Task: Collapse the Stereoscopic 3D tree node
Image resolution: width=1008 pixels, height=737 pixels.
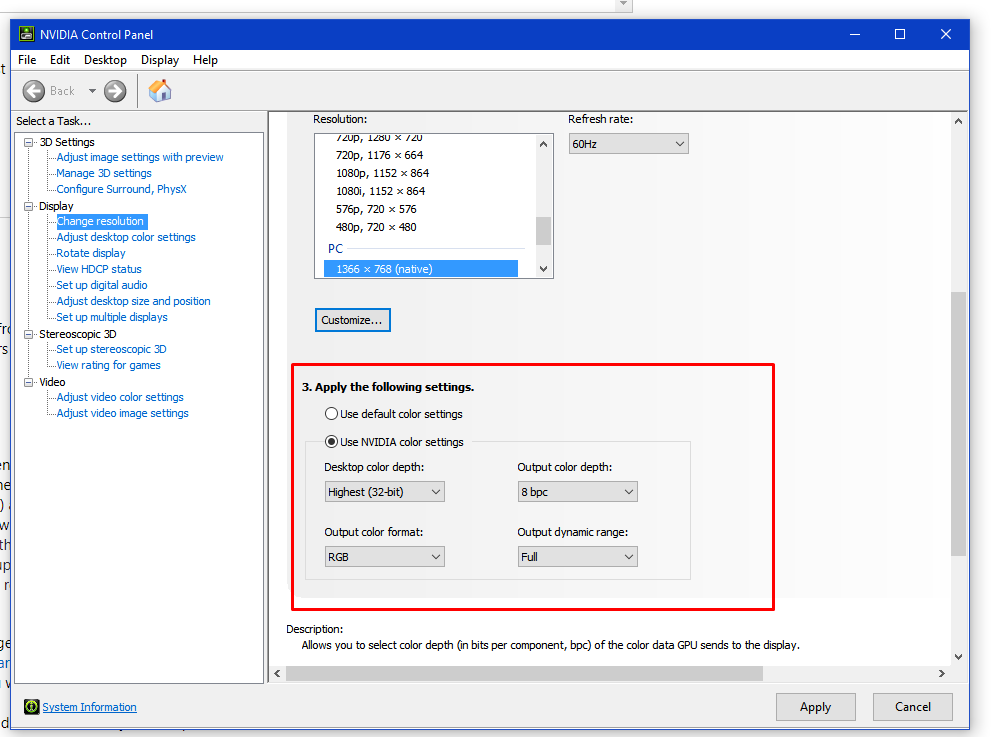Action: 28,334
